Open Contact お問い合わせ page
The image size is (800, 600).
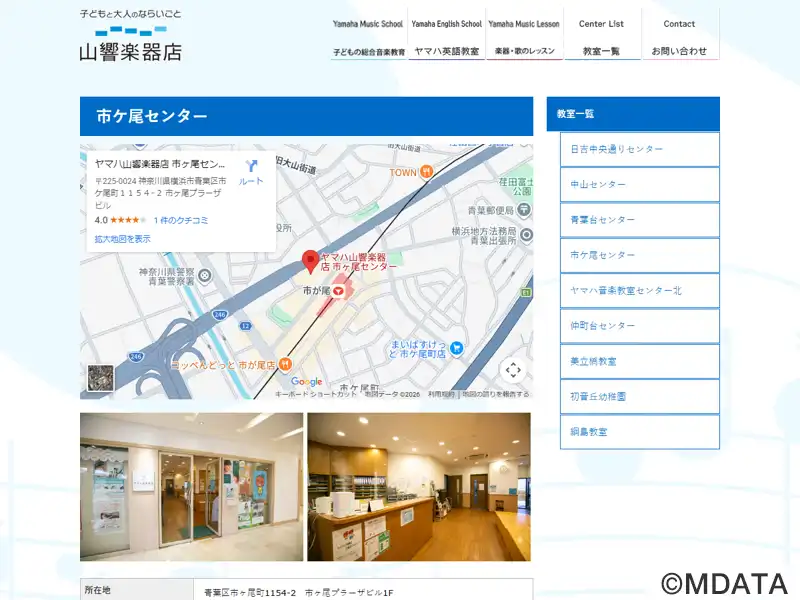679,37
